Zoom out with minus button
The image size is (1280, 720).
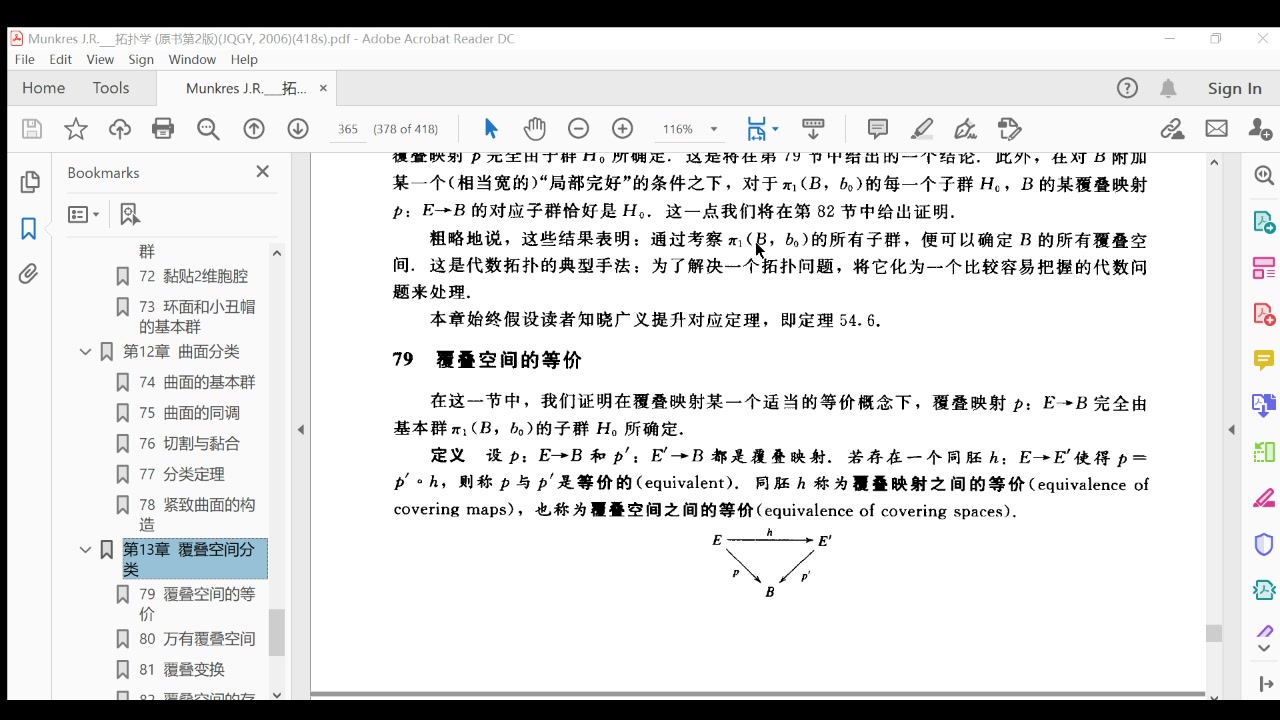pos(578,129)
